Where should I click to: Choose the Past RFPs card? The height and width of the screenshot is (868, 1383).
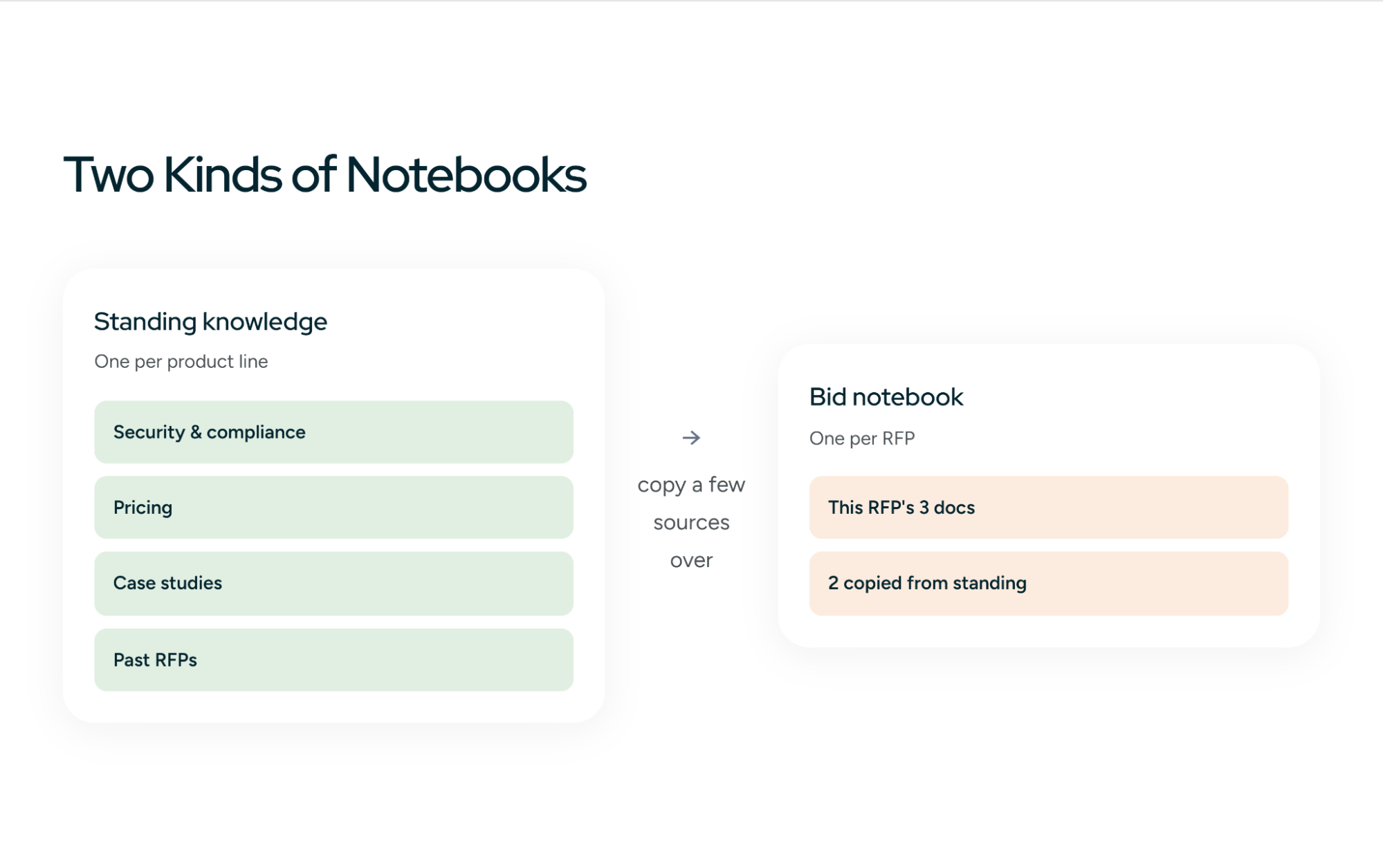[333, 660]
